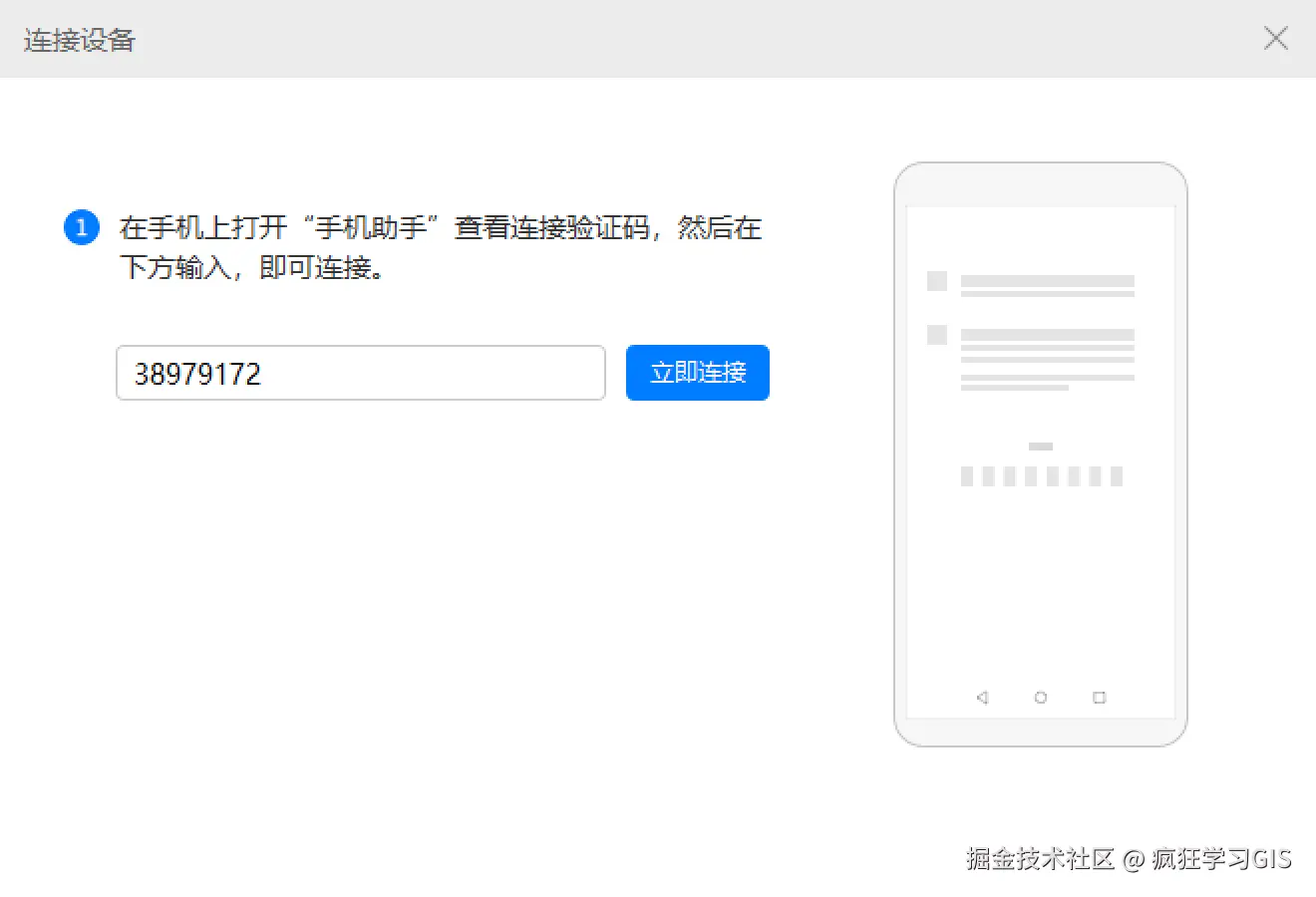
Task: Click the instruction text about 手机助手 verification code
Action: [441, 247]
